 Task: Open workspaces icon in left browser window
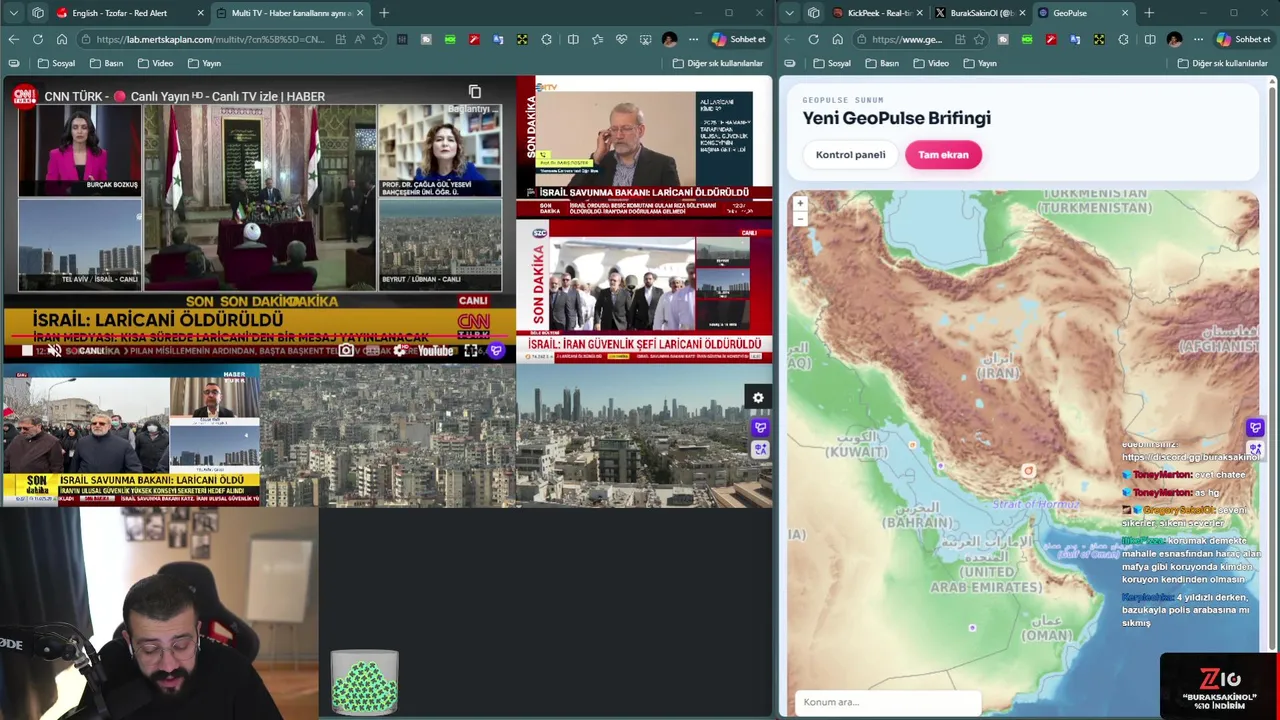click(38, 13)
